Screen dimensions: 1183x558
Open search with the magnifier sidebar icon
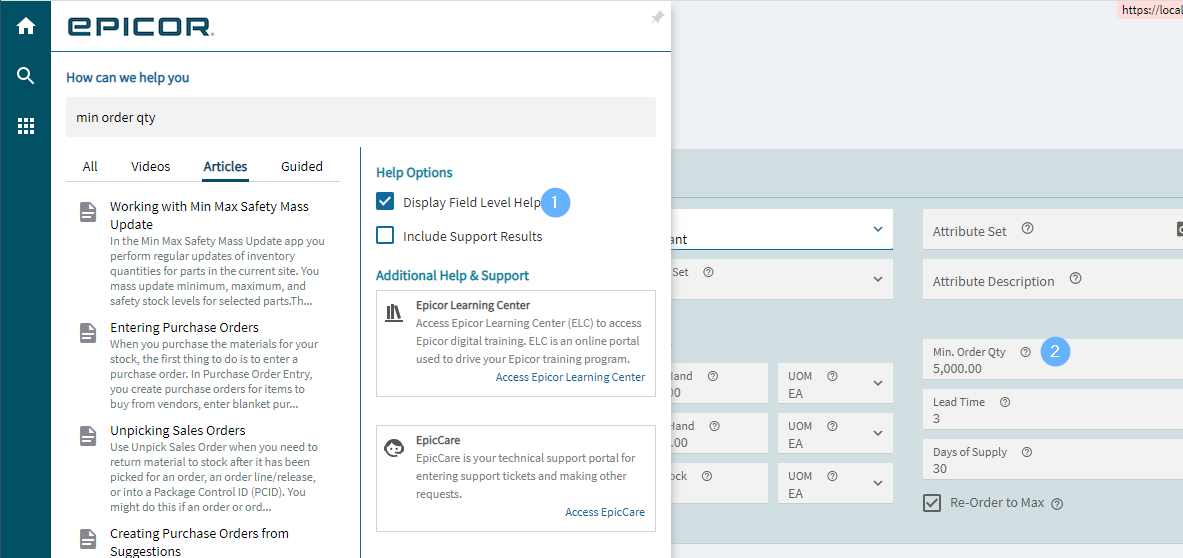tap(26, 75)
